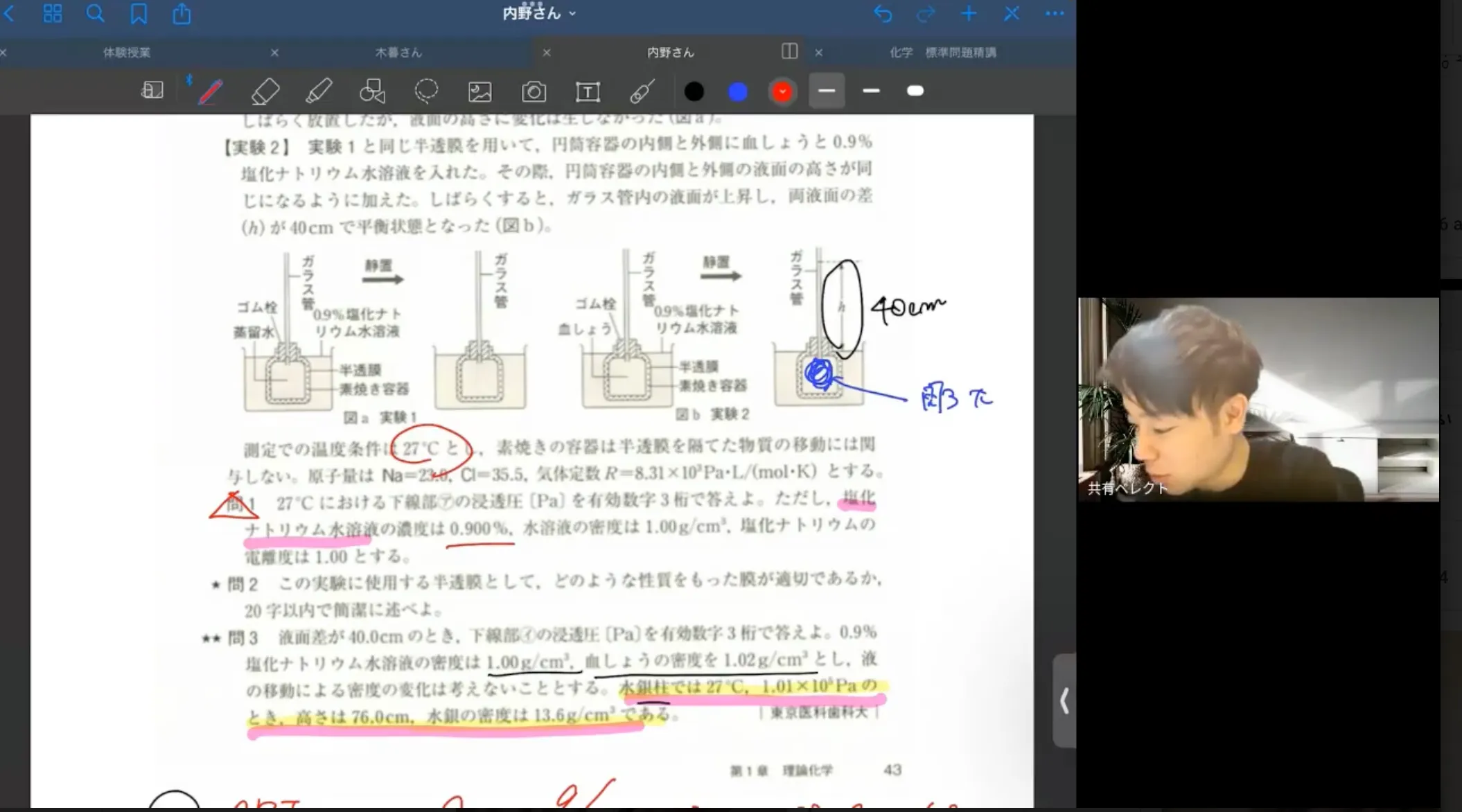1462x812 pixels.
Task: Open the red color options
Action: pyautogui.click(x=782, y=91)
